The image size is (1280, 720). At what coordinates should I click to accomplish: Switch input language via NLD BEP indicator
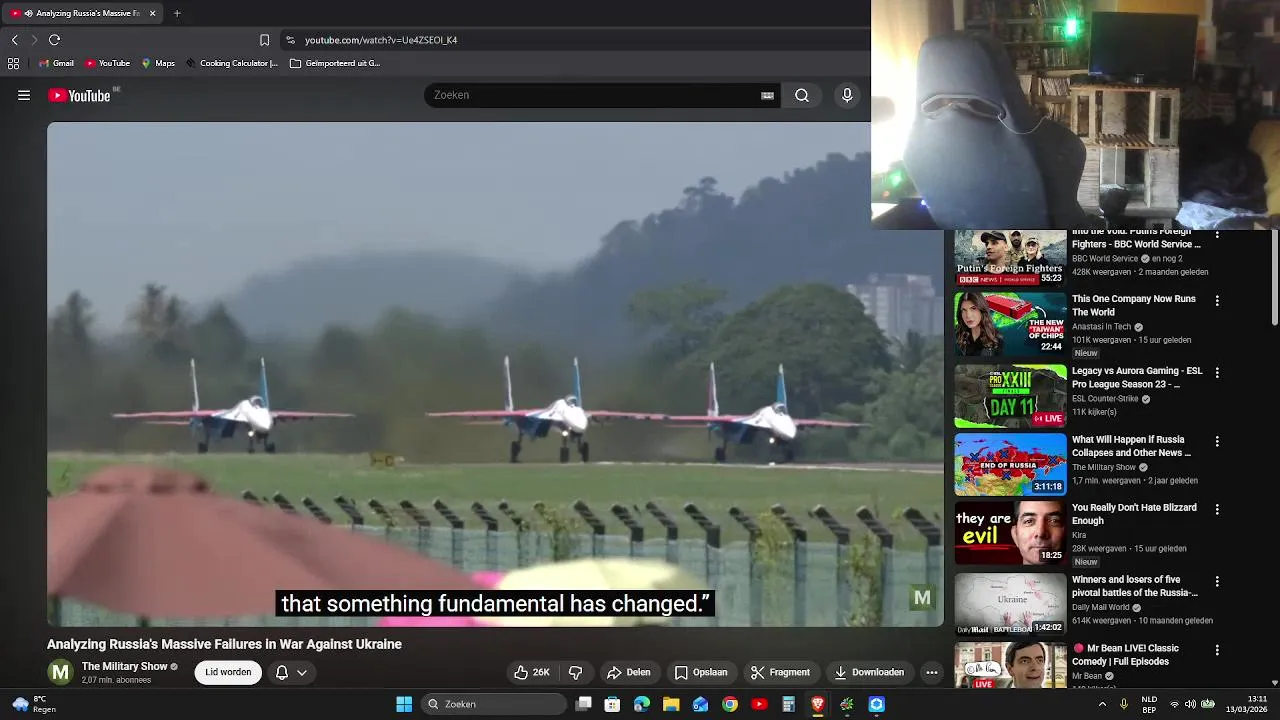tap(1149, 704)
